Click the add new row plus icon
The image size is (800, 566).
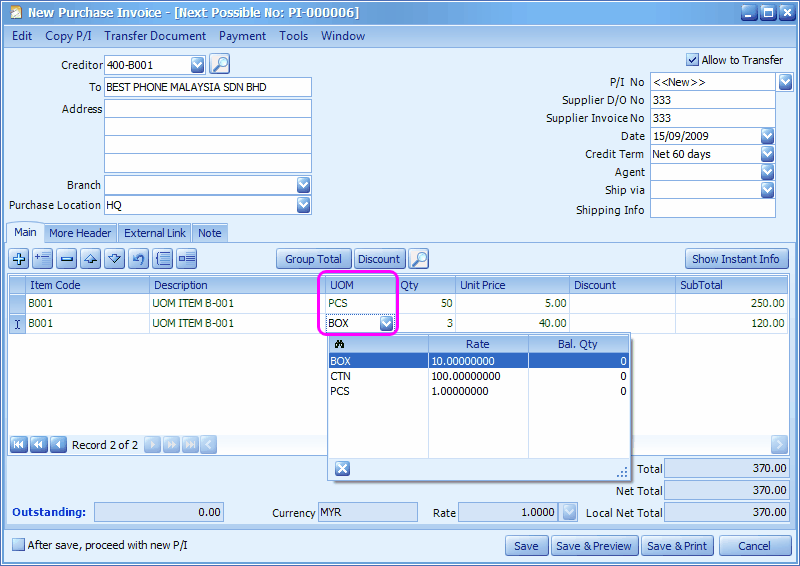(x=19, y=259)
